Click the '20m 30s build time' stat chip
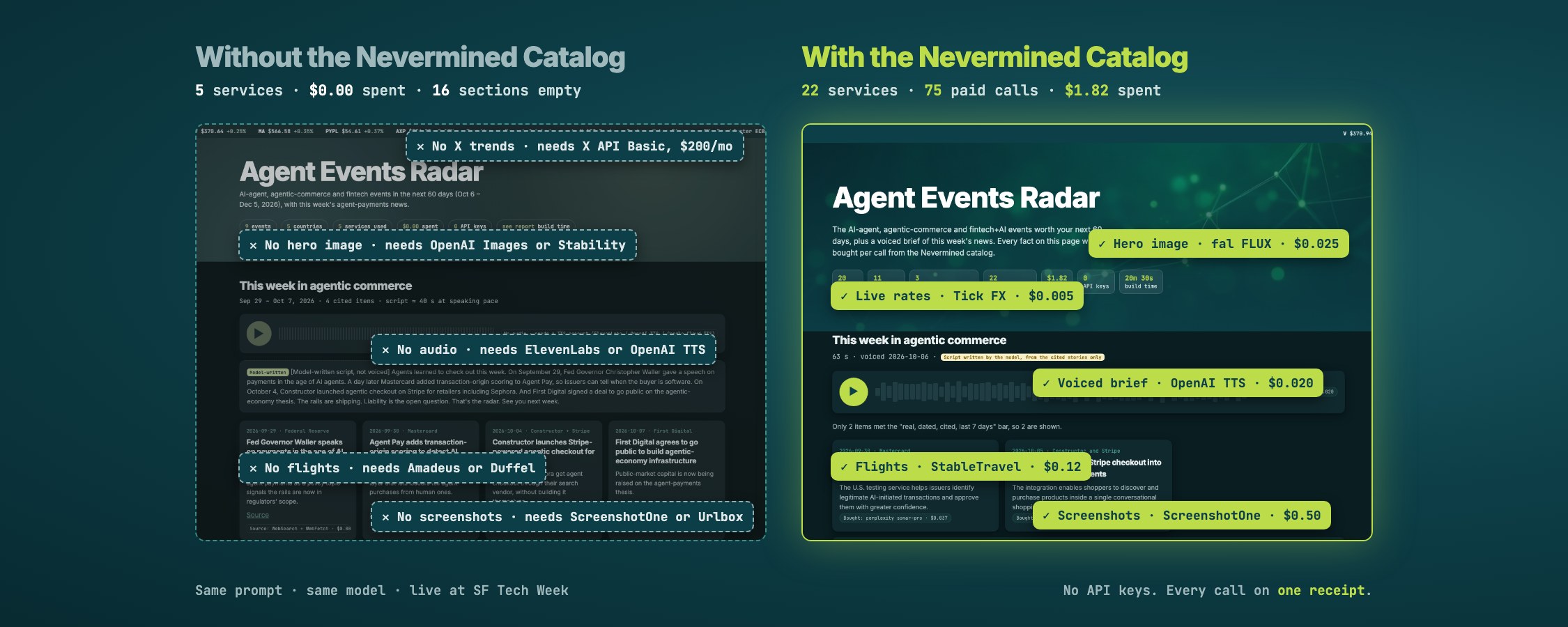Screen dimensions: 1568x627 point(1141,281)
